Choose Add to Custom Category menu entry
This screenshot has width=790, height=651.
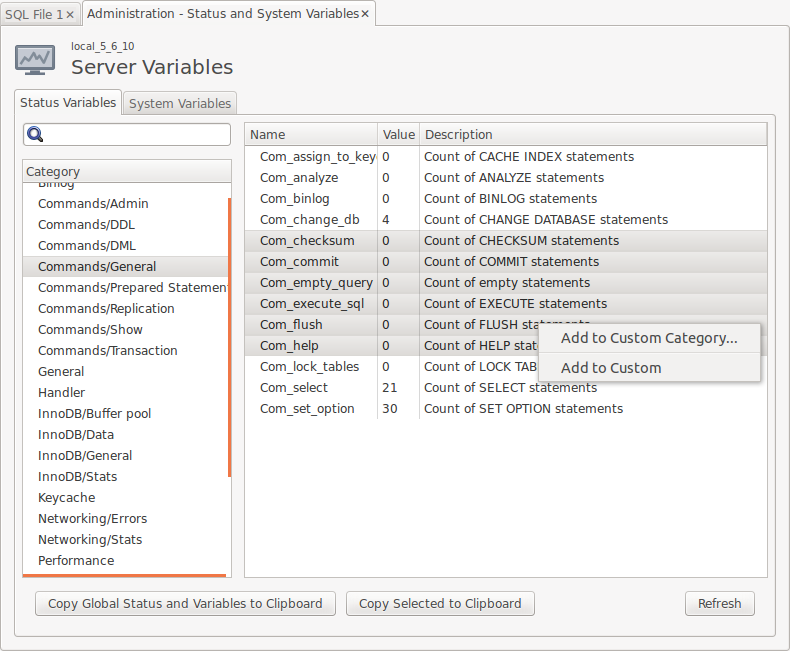point(649,338)
